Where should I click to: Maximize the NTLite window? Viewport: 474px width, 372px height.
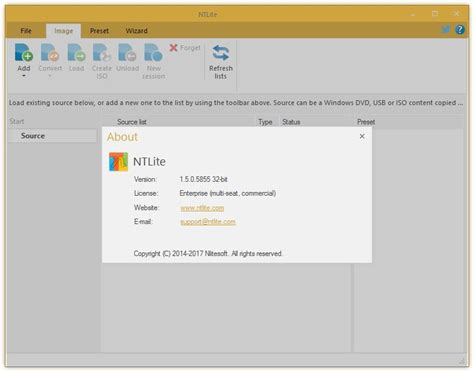(x=435, y=14)
